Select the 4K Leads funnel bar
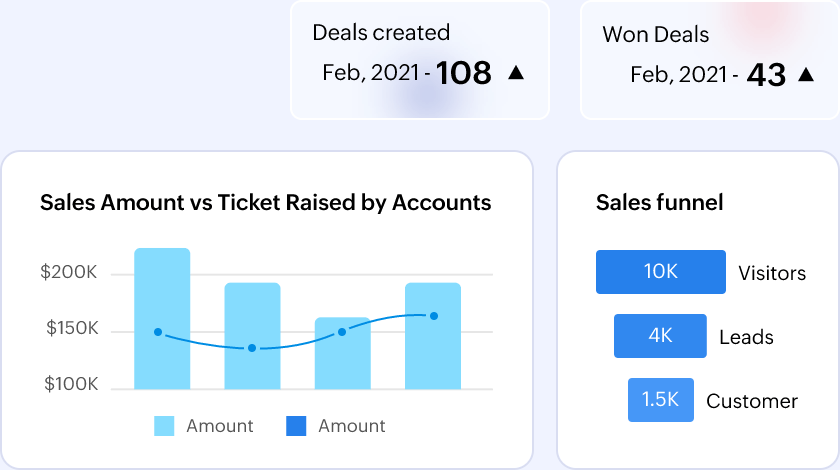The height and width of the screenshot is (470, 840). 660,336
